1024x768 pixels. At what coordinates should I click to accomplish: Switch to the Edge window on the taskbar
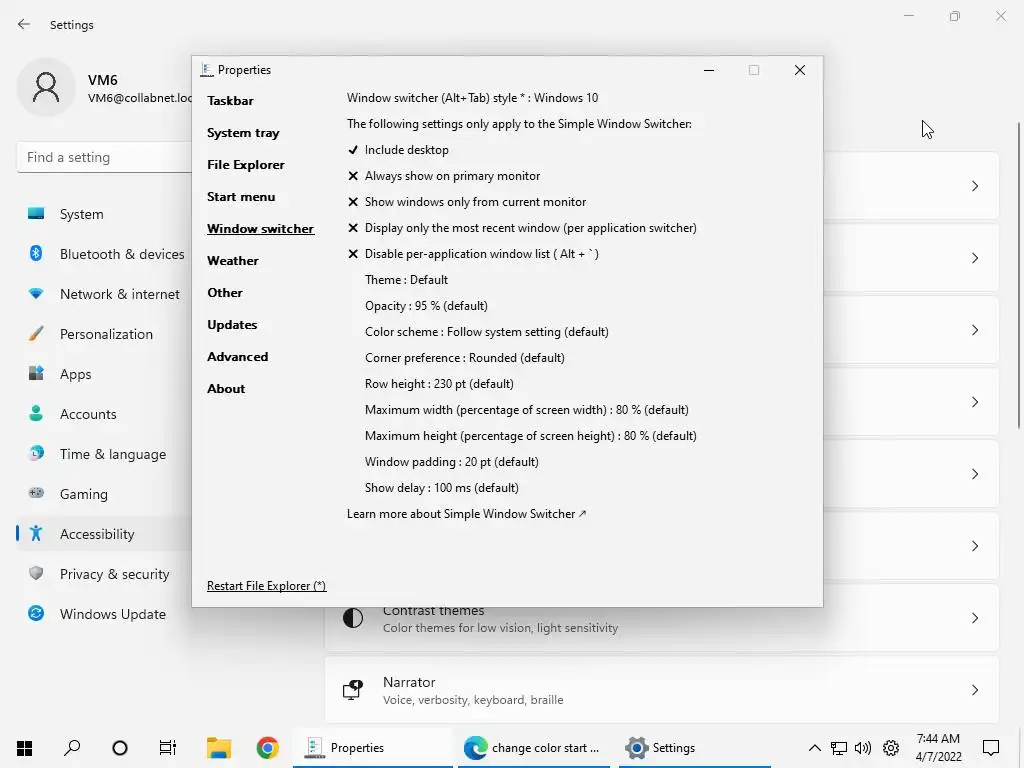coord(532,748)
